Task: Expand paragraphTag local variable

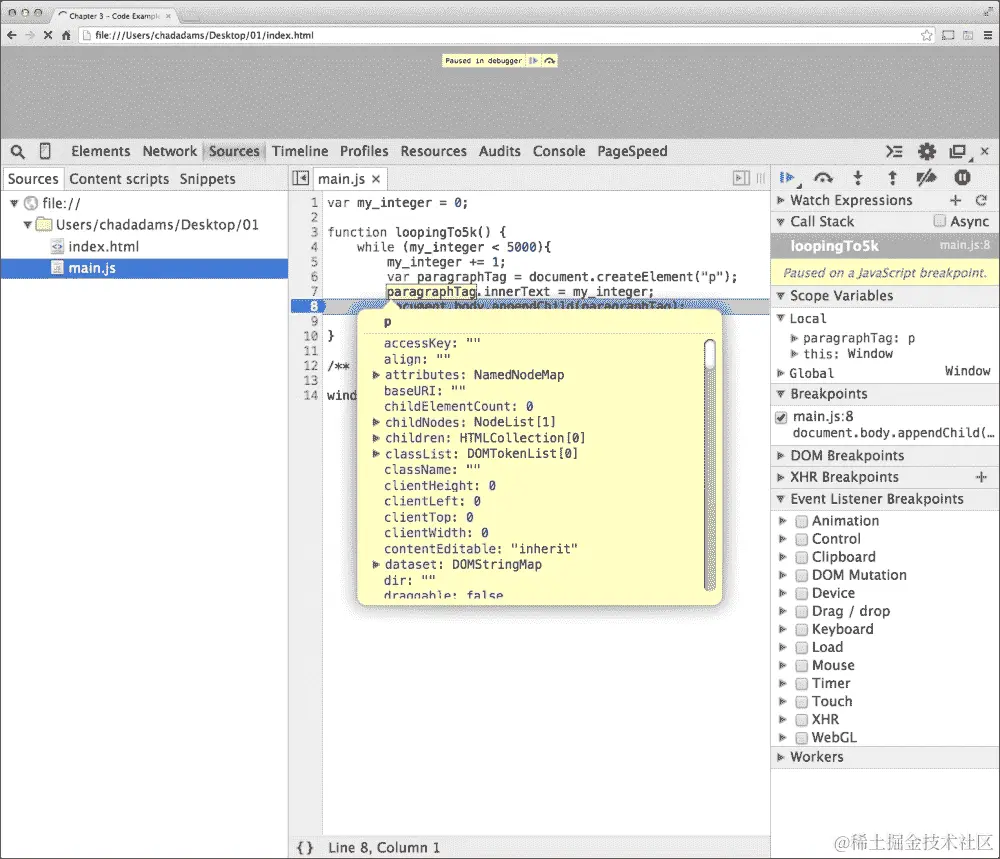Action: pyautogui.click(x=794, y=339)
